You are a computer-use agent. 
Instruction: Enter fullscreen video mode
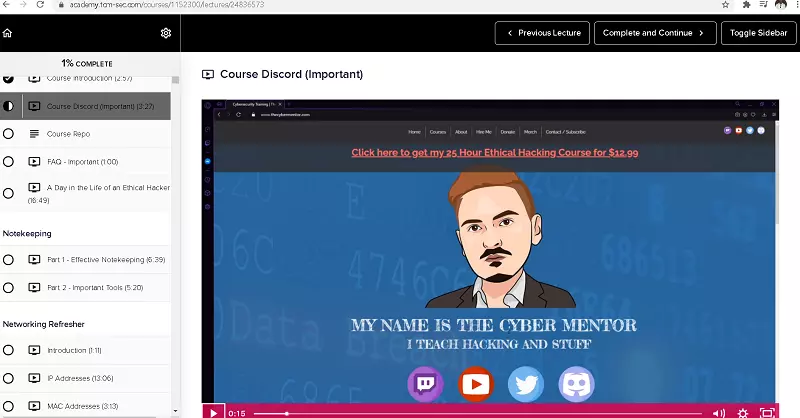coord(767,411)
